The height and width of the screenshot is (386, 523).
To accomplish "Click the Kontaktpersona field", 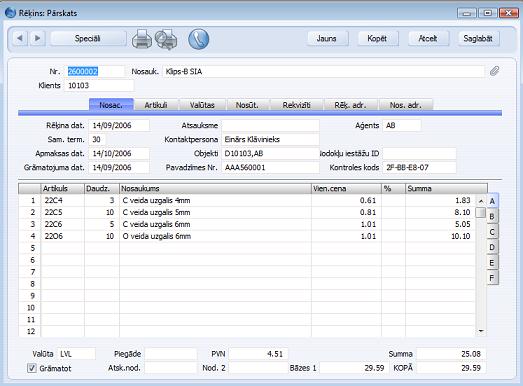I will pyautogui.click(x=271, y=139).
